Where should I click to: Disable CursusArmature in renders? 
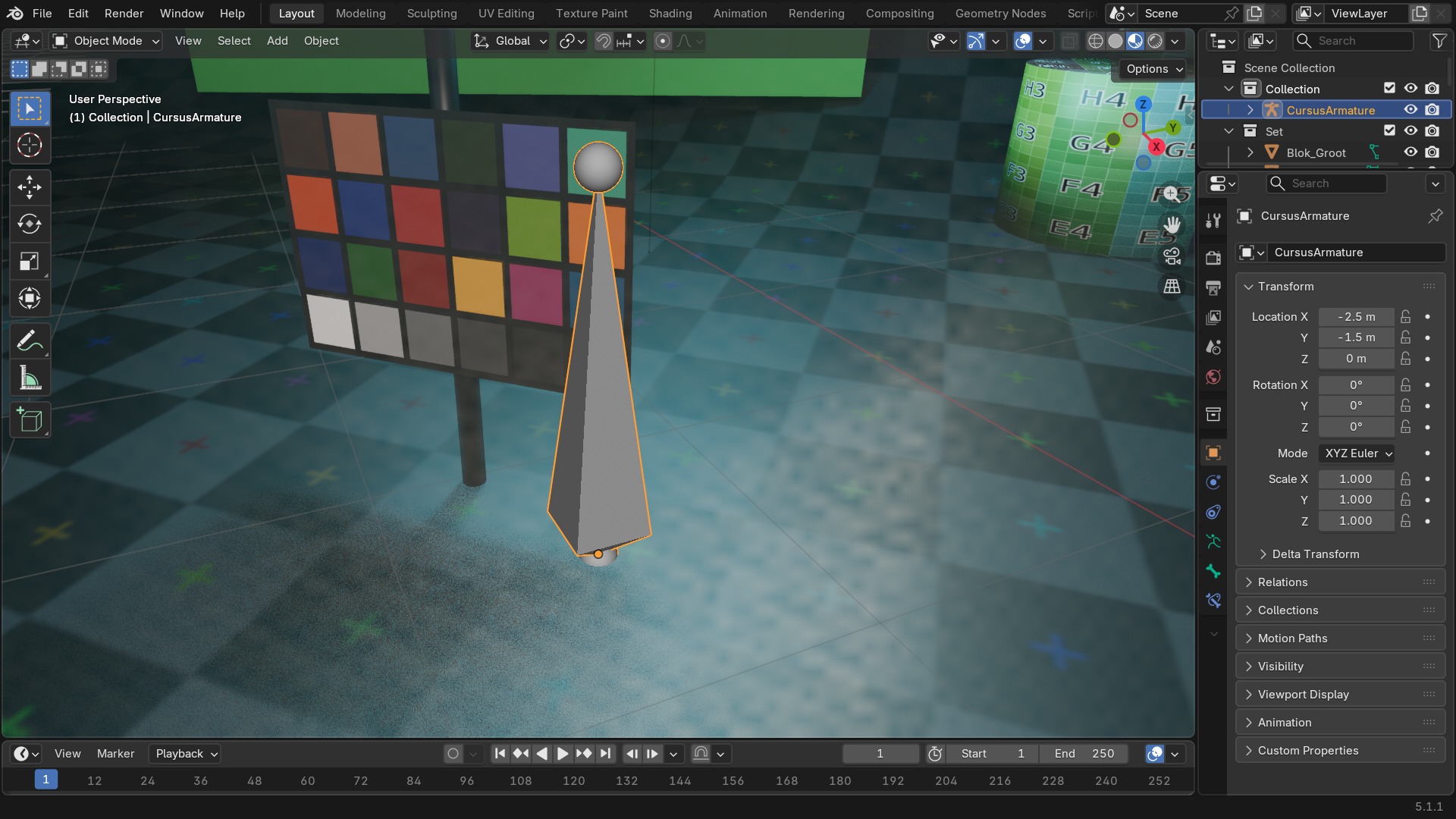pyautogui.click(x=1432, y=110)
